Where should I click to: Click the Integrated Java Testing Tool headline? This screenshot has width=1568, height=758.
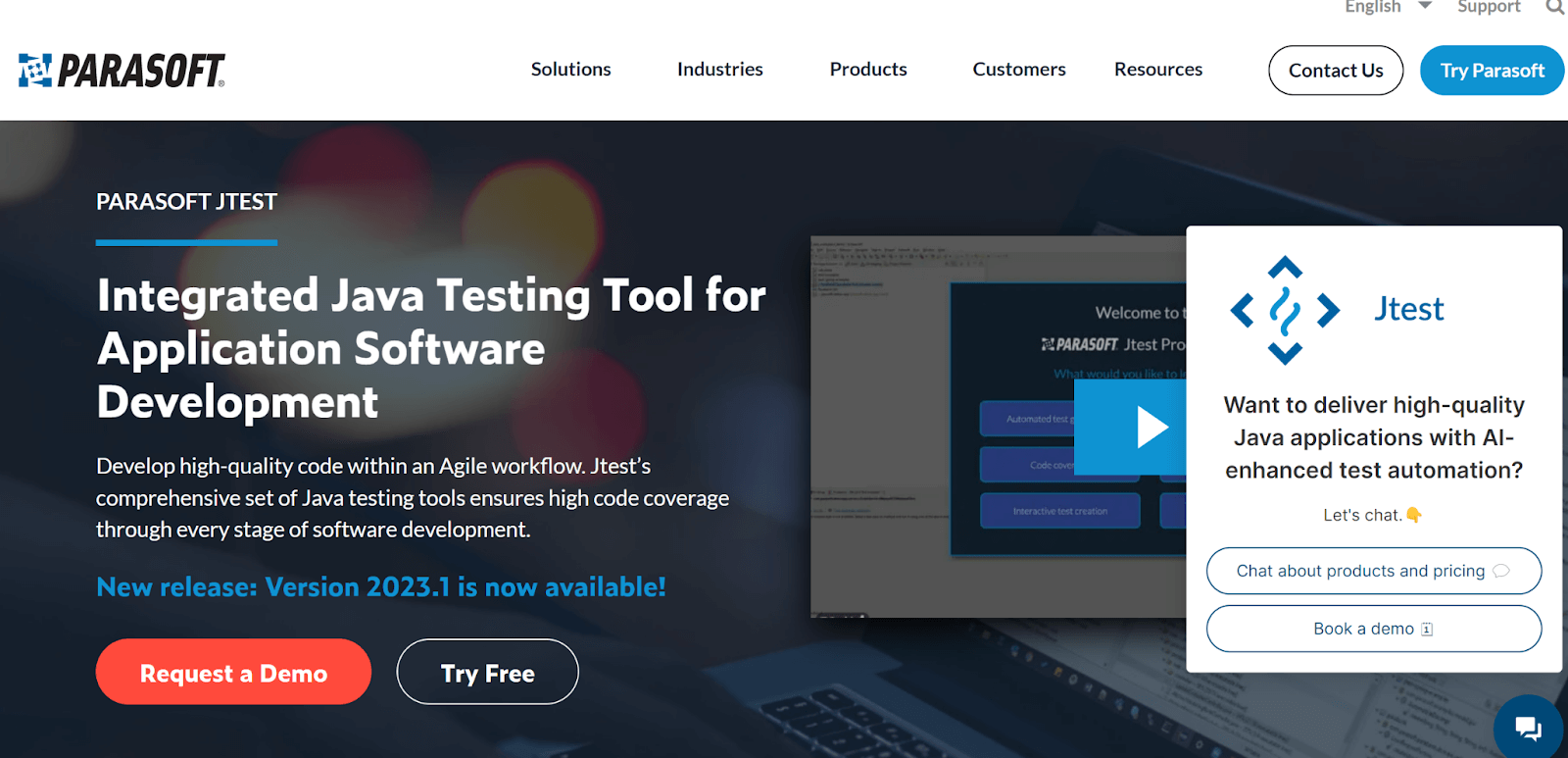pyautogui.click(x=431, y=348)
